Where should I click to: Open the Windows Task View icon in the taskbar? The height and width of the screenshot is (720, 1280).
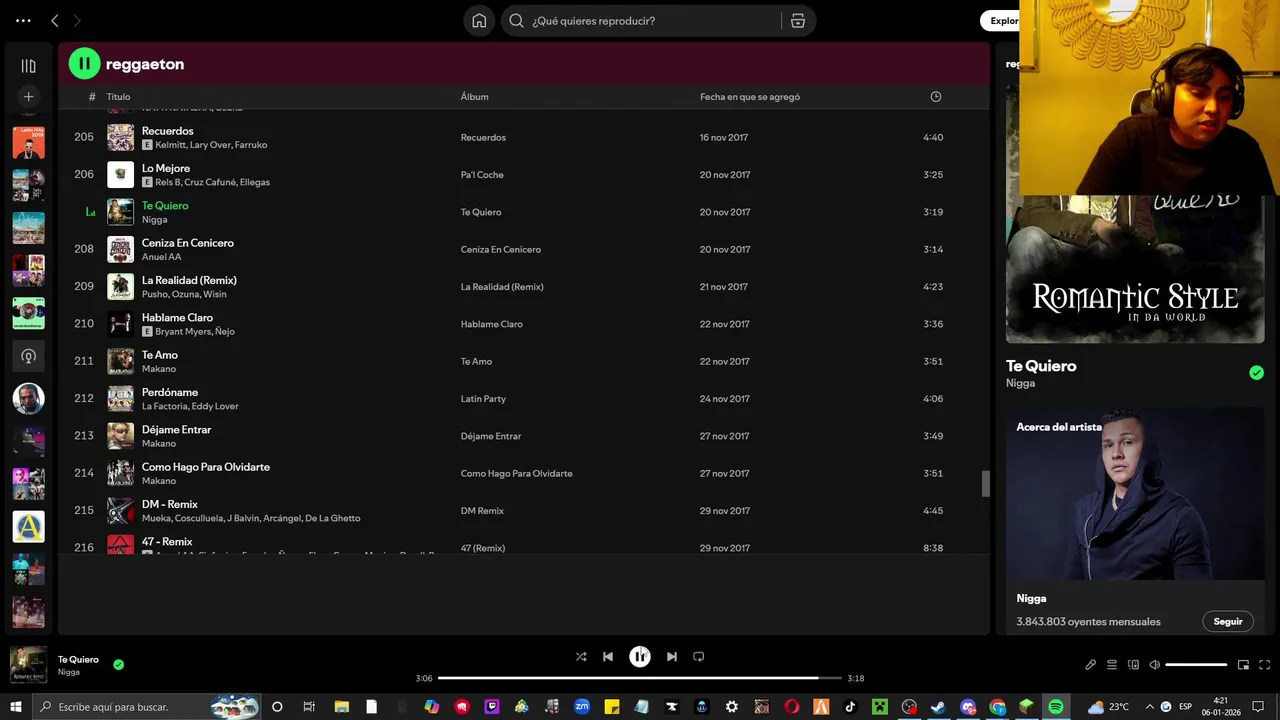309,707
